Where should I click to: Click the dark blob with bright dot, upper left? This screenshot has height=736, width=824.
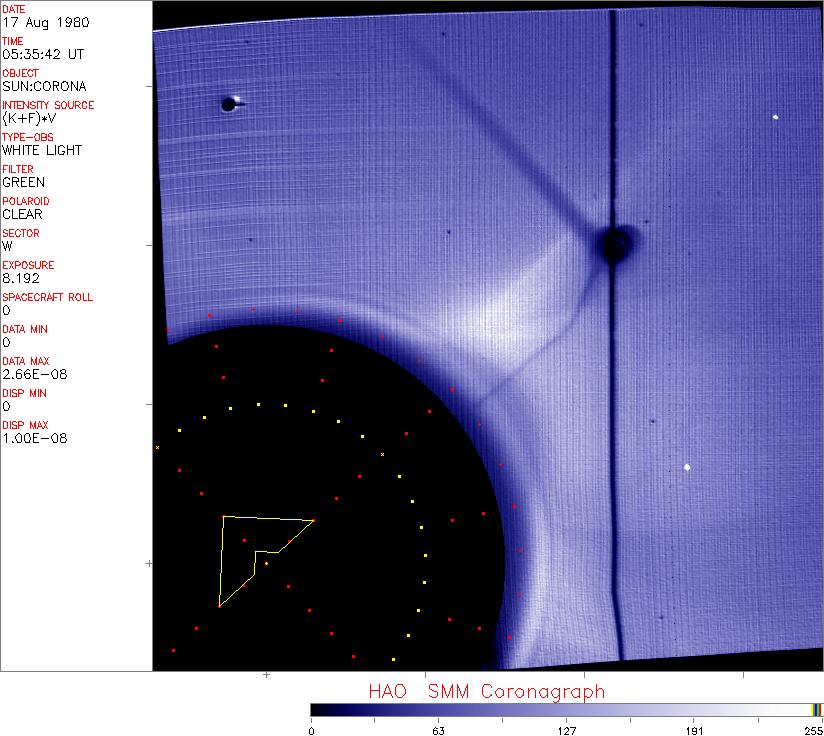229,103
